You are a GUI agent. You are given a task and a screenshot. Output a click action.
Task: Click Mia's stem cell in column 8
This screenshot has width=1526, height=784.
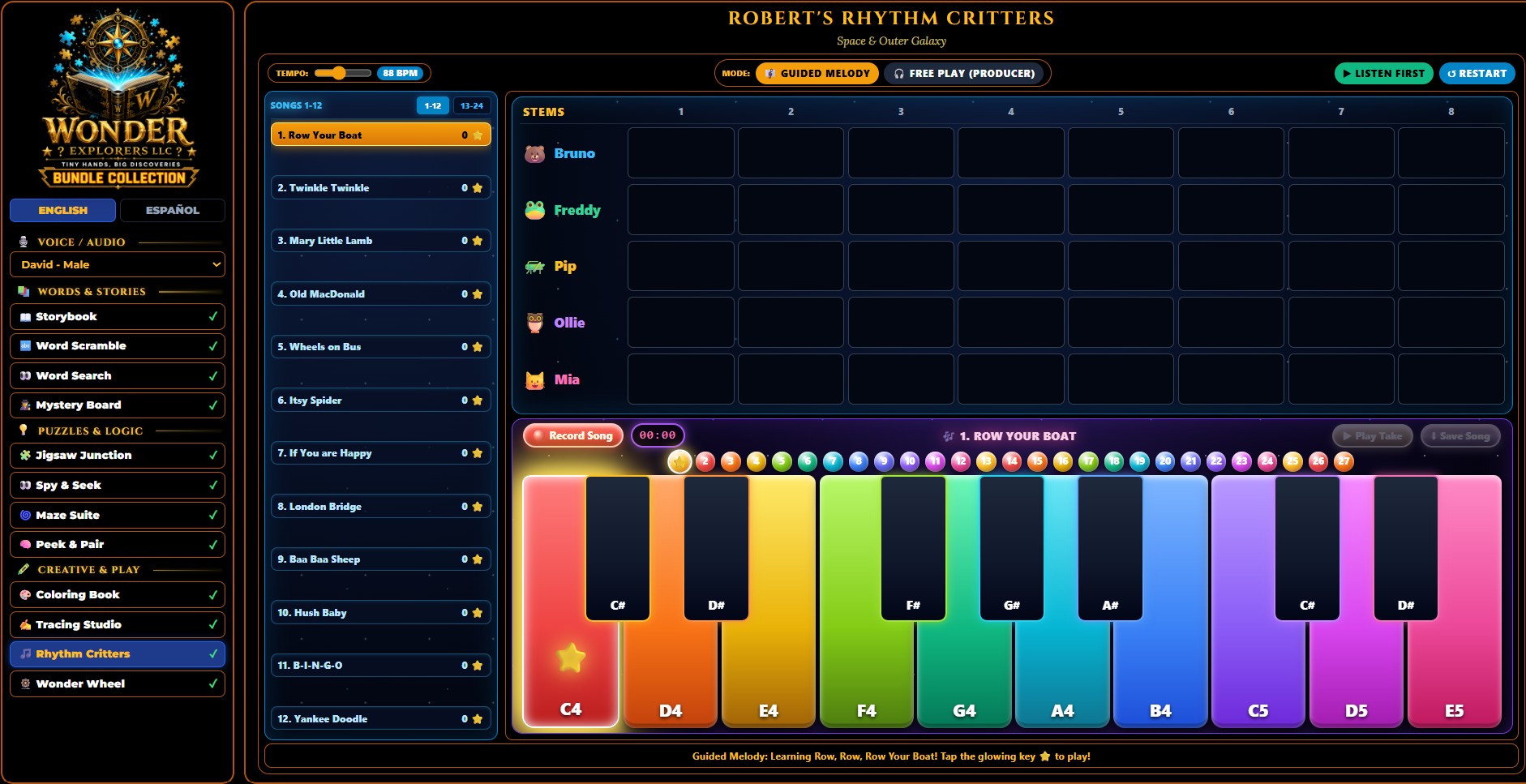[1451, 379]
